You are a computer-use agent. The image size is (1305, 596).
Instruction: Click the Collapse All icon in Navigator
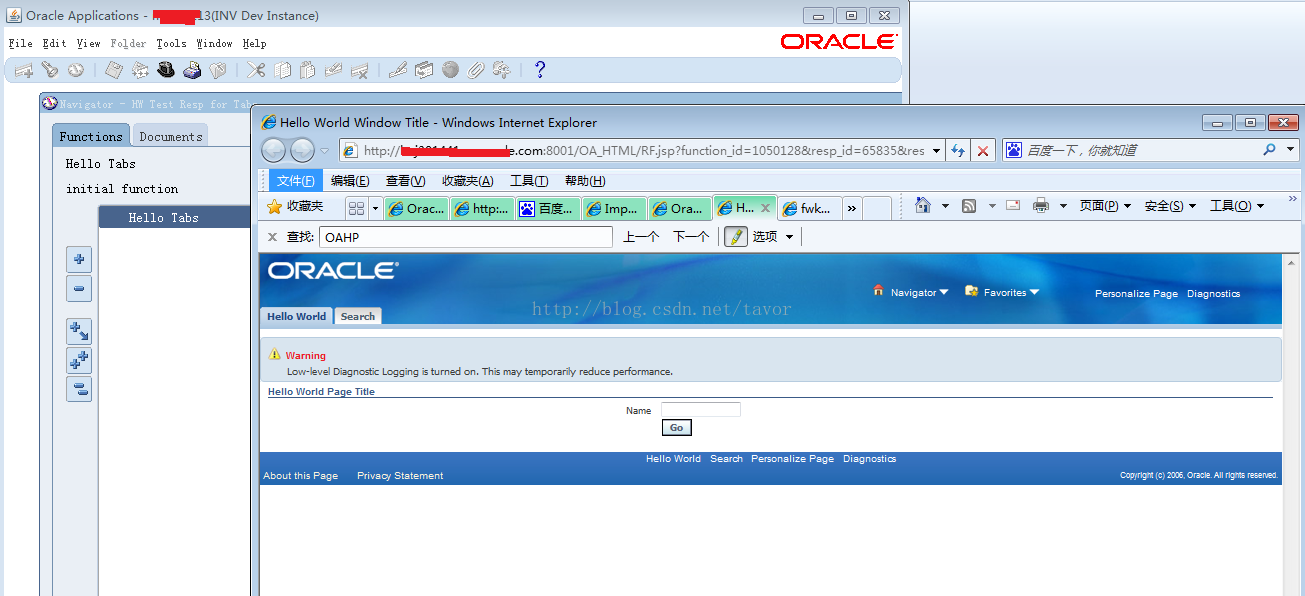coord(79,389)
